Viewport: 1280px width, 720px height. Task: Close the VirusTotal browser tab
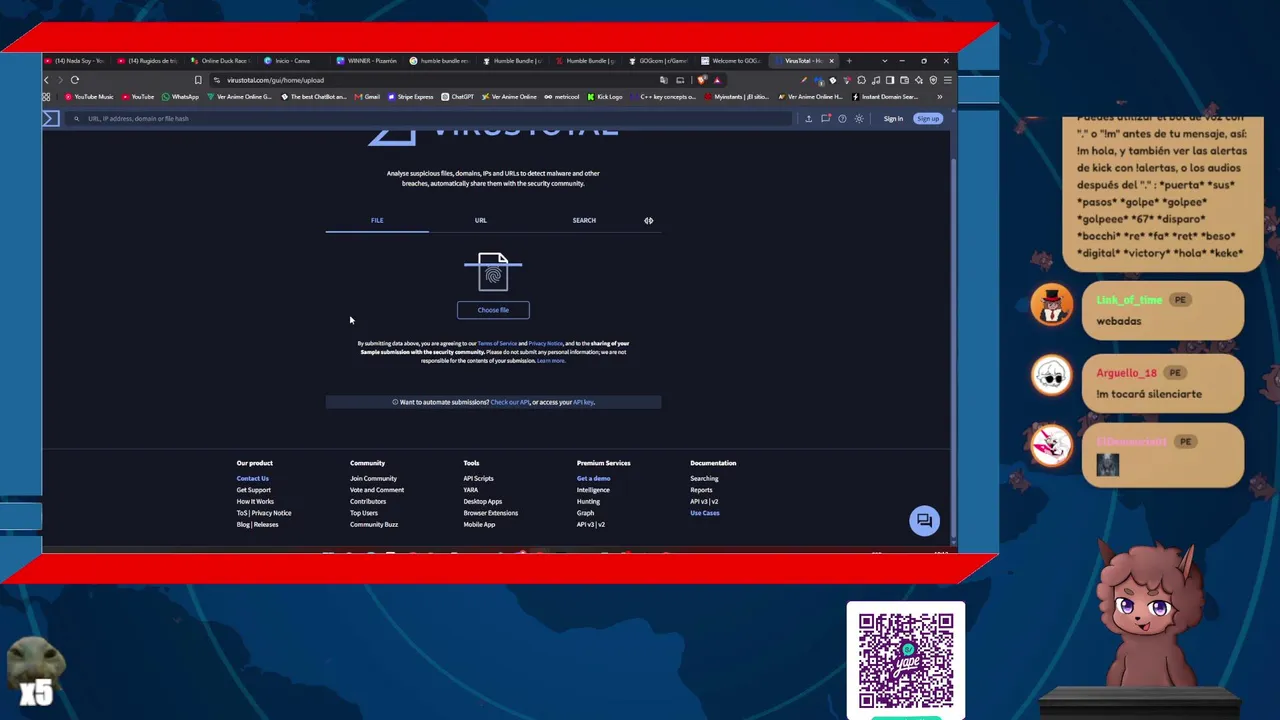pos(831,61)
